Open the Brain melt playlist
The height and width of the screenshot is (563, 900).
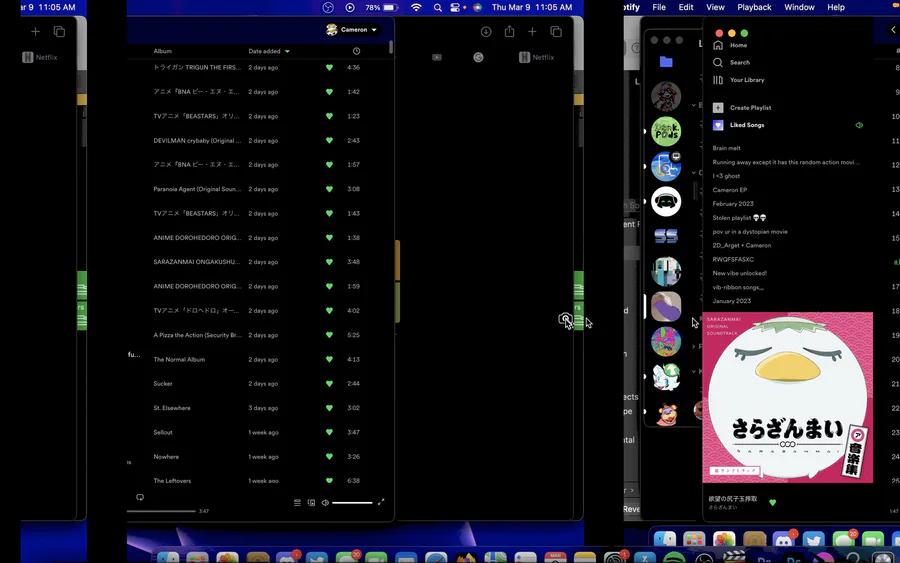pyautogui.click(x=727, y=148)
